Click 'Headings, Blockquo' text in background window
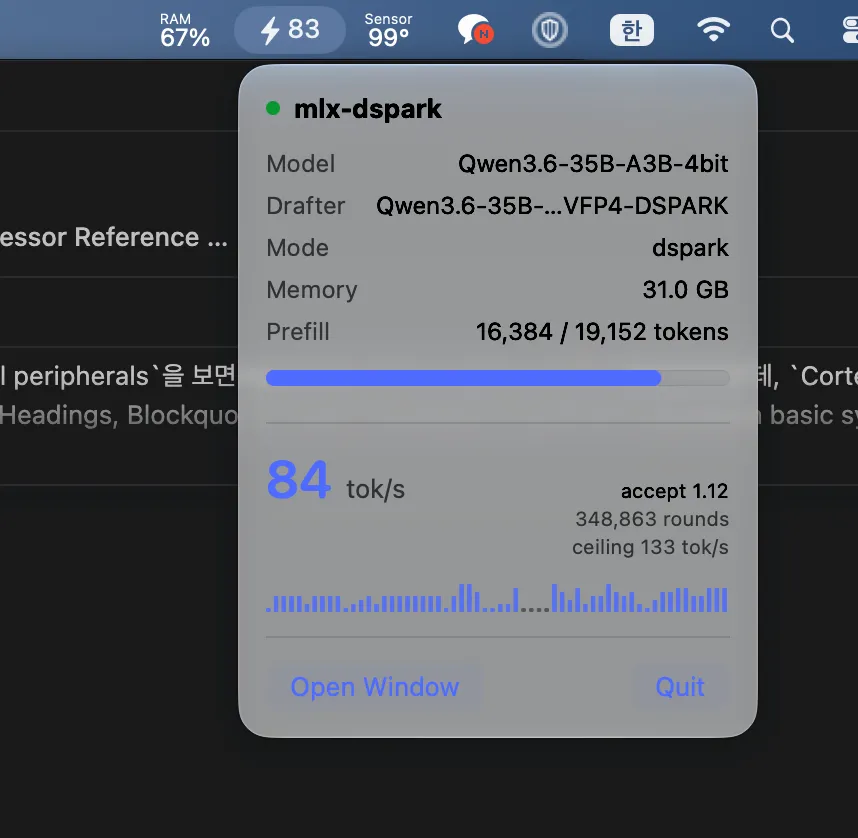Image resolution: width=858 pixels, height=838 pixels. (x=119, y=415)
